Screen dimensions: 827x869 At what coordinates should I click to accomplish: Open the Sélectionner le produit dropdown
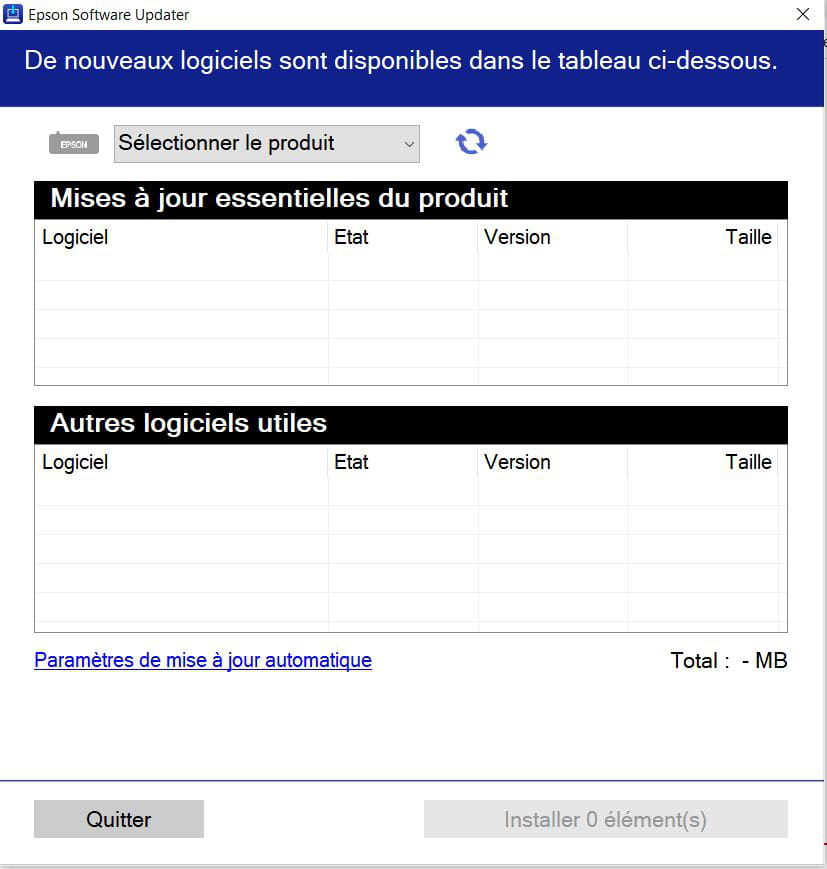pyautogui.click(x=267, y=144)
